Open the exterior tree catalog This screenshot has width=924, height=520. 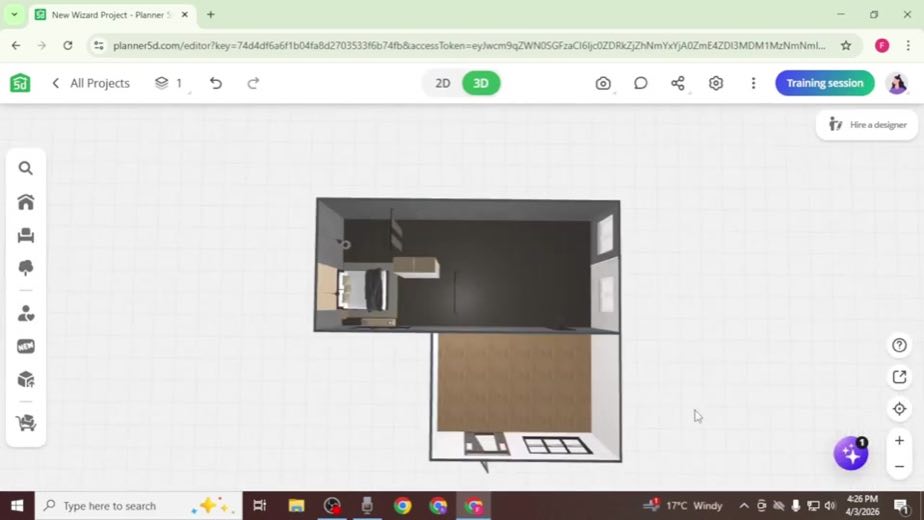click(25, 268)
